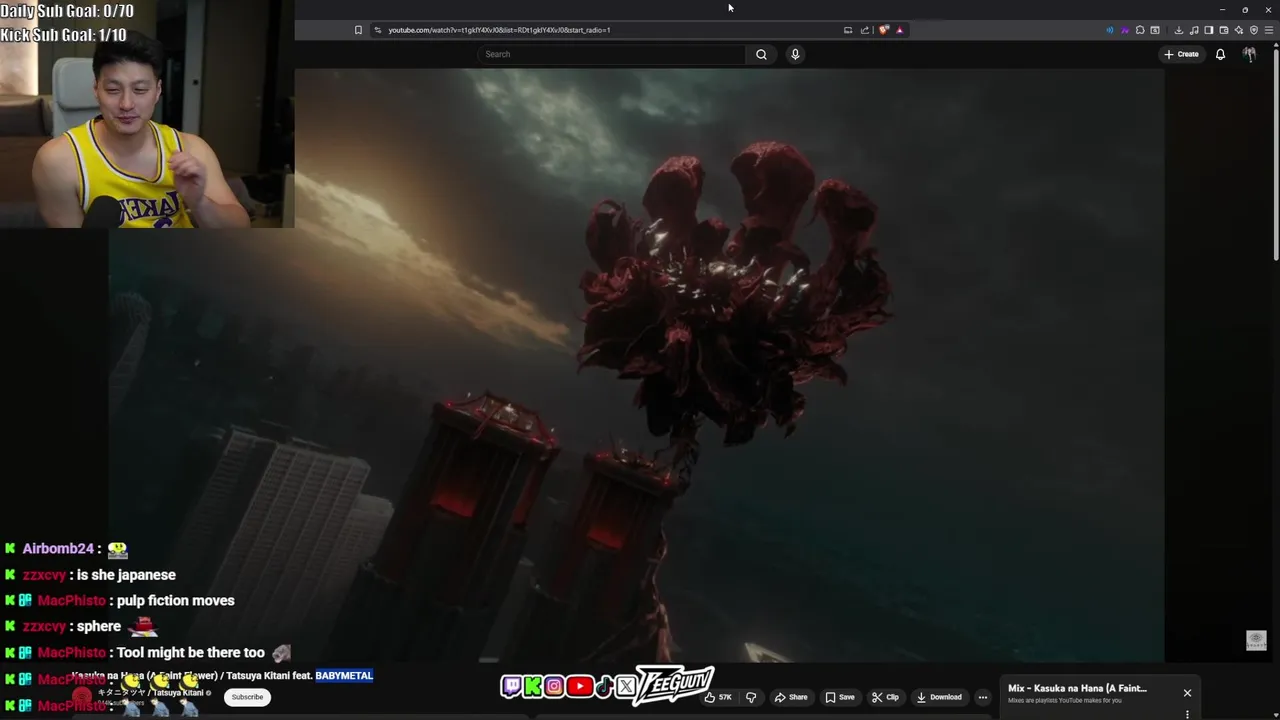Open Brave Wallet icon
Image resolution: width=1280 pixels, height=720 pixels.
tap(1224, 30)
